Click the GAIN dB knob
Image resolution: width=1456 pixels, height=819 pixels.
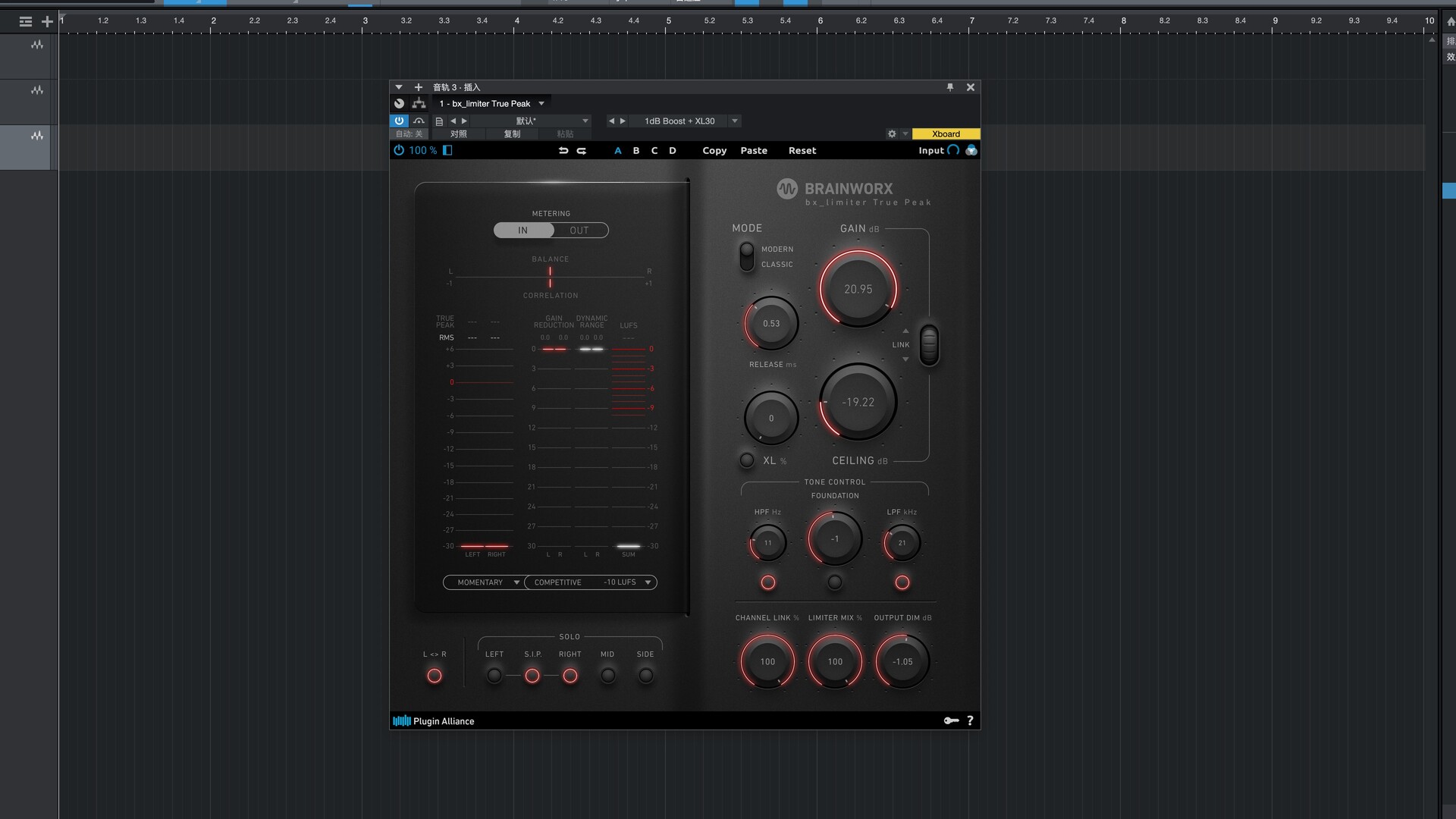[858, 289]
